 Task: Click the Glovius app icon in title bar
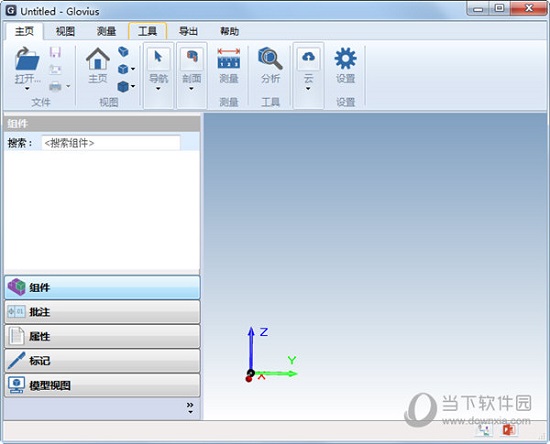pos(11,11)
